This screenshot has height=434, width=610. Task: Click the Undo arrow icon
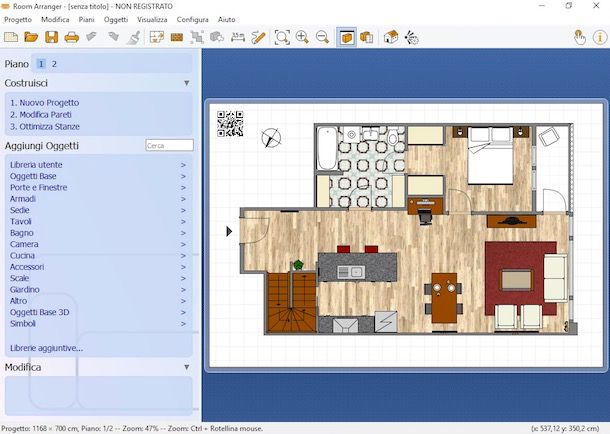pos(92,37)
